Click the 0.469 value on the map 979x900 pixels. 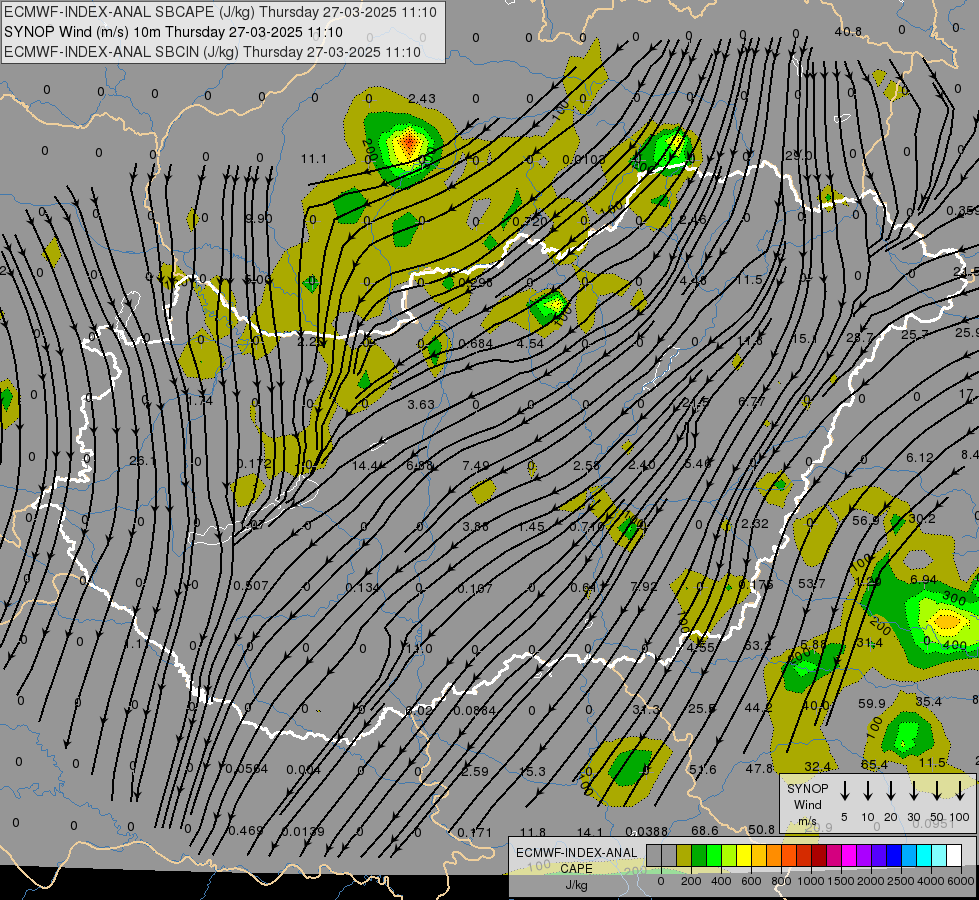(245, 831)
